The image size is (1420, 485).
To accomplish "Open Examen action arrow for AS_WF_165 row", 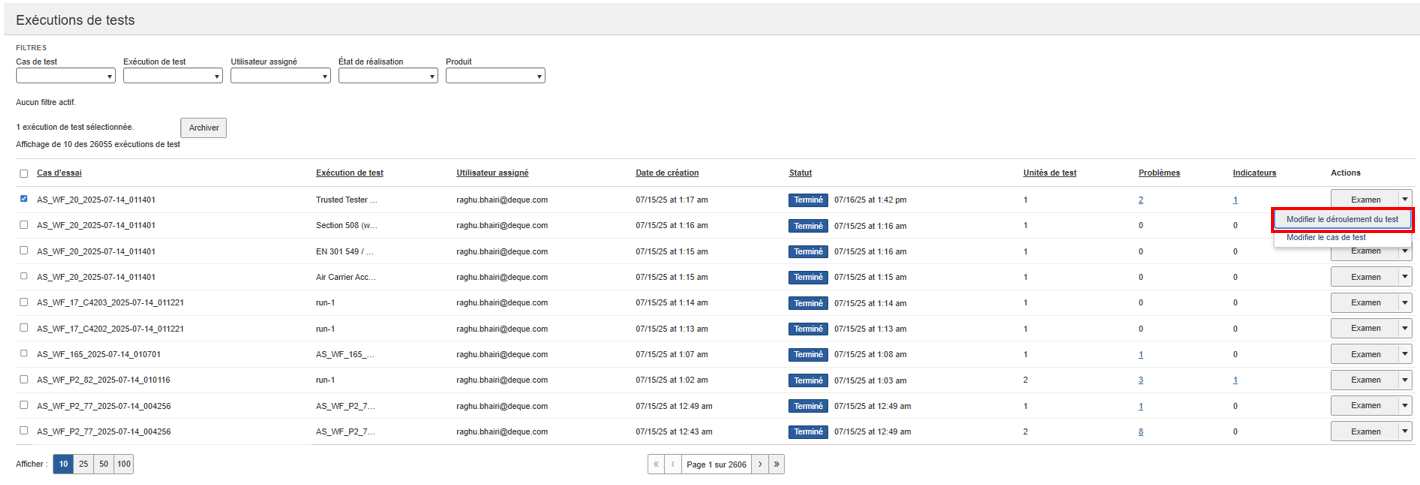I will coord(1405,354).
